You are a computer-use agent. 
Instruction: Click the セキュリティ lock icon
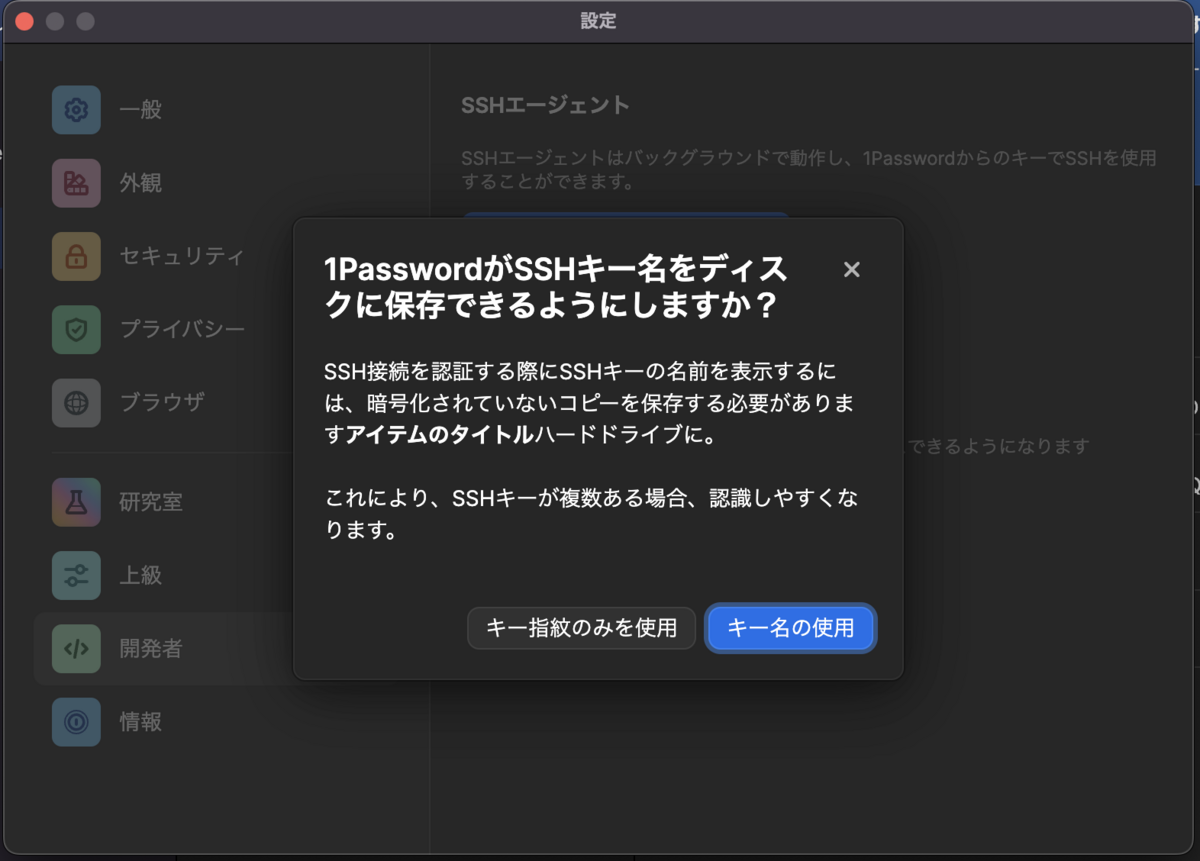tap(76, 256)
